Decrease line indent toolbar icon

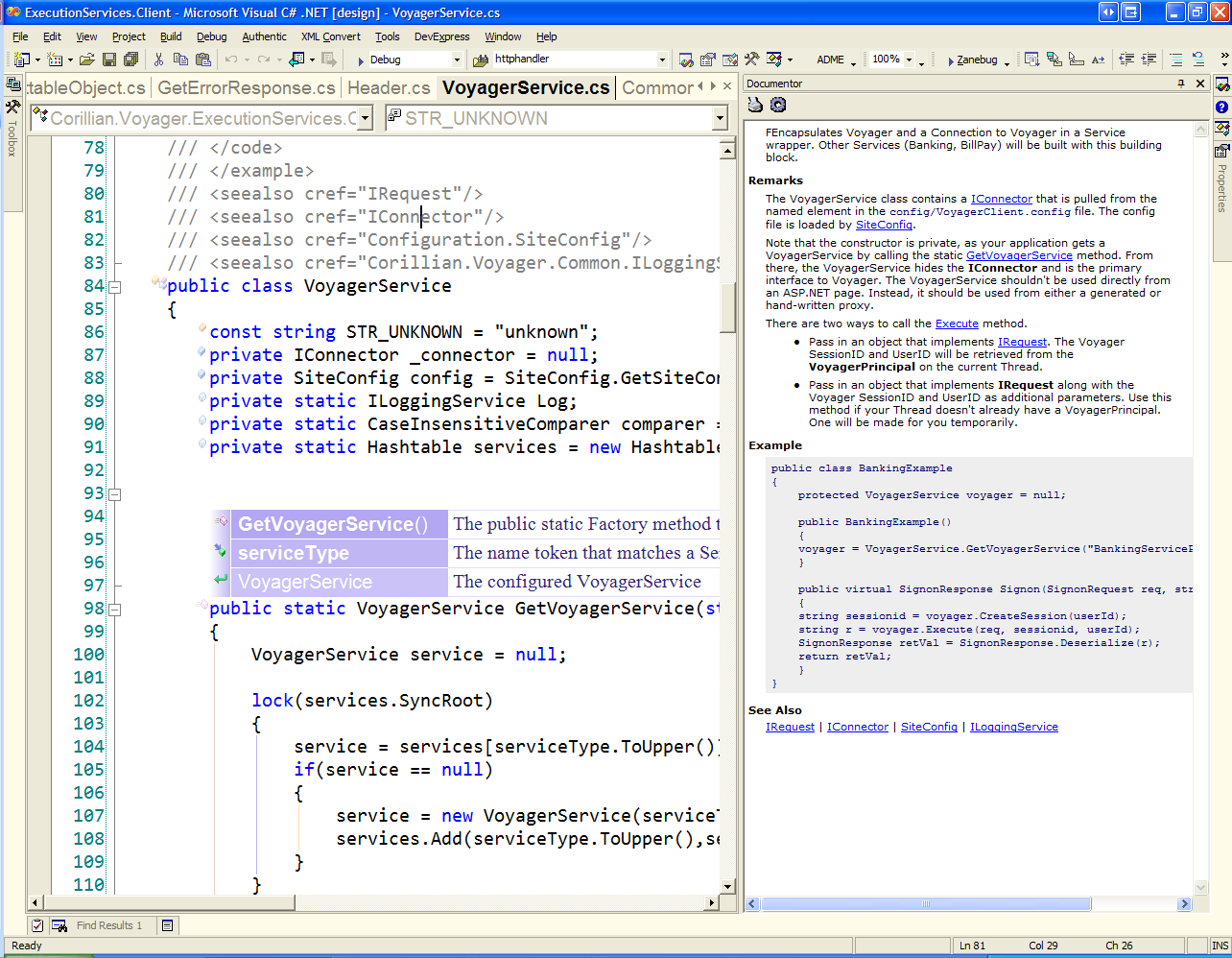[1126, 60]
